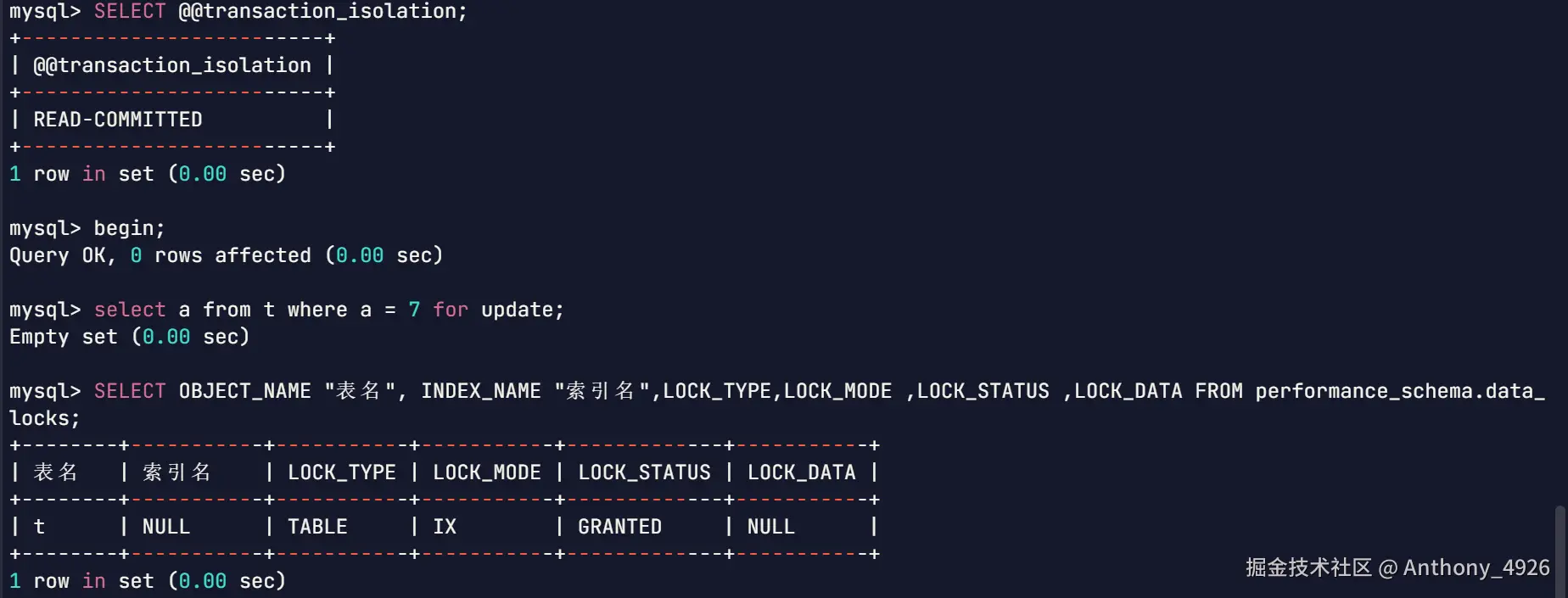The image size is (1568, 598).
Task: Click the 表名 column header in table
Action: click(55, 472)
